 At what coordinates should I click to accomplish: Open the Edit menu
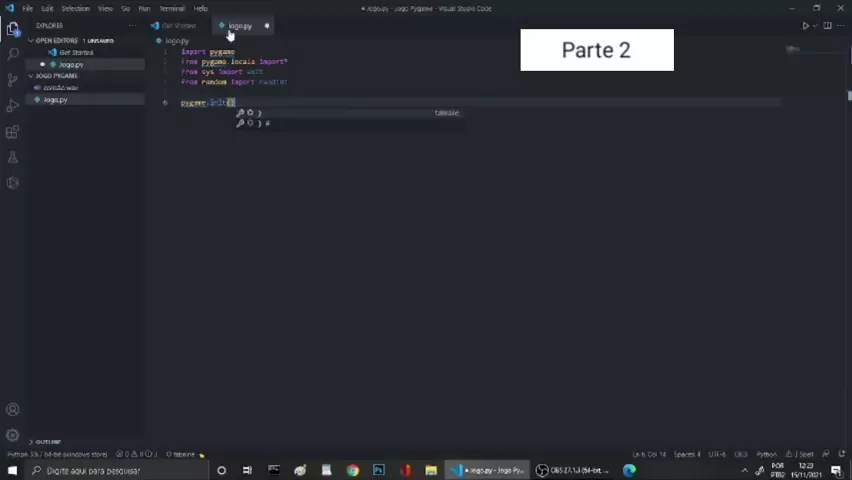[x=47, y=9]
